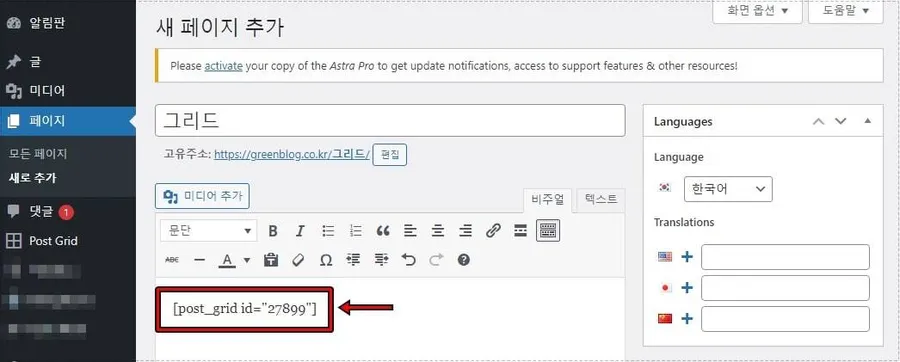
Task: Click the 미디어 추가 button
Action: click(203, 196)
